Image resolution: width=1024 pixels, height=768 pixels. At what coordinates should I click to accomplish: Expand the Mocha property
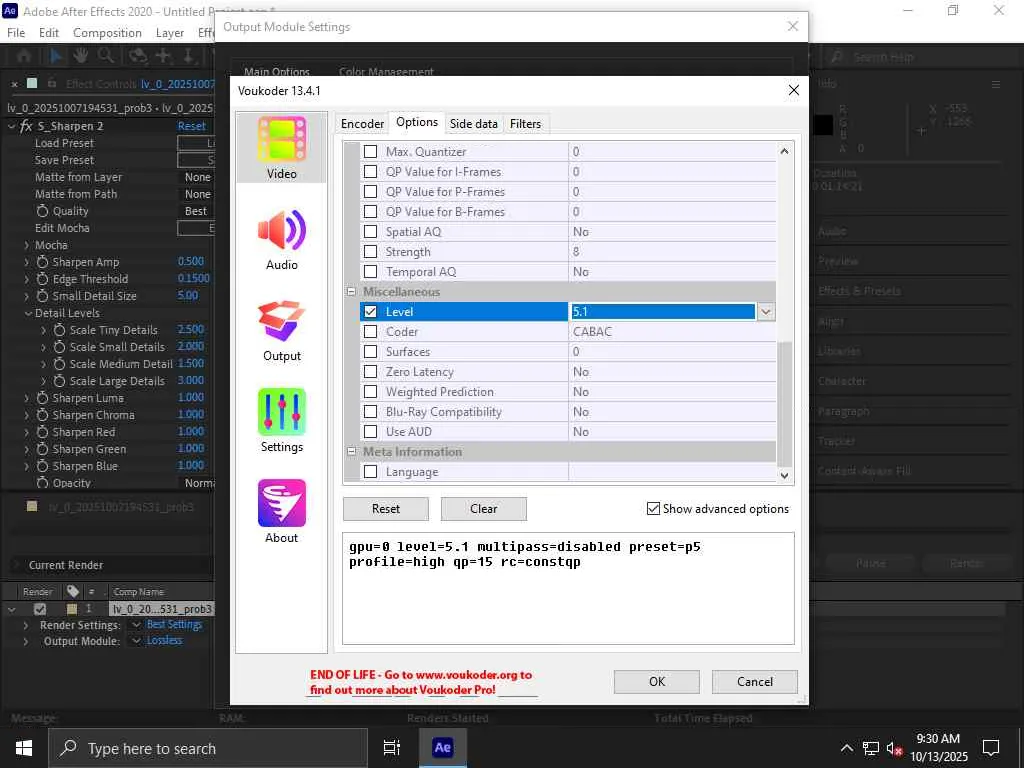point(27,245)
